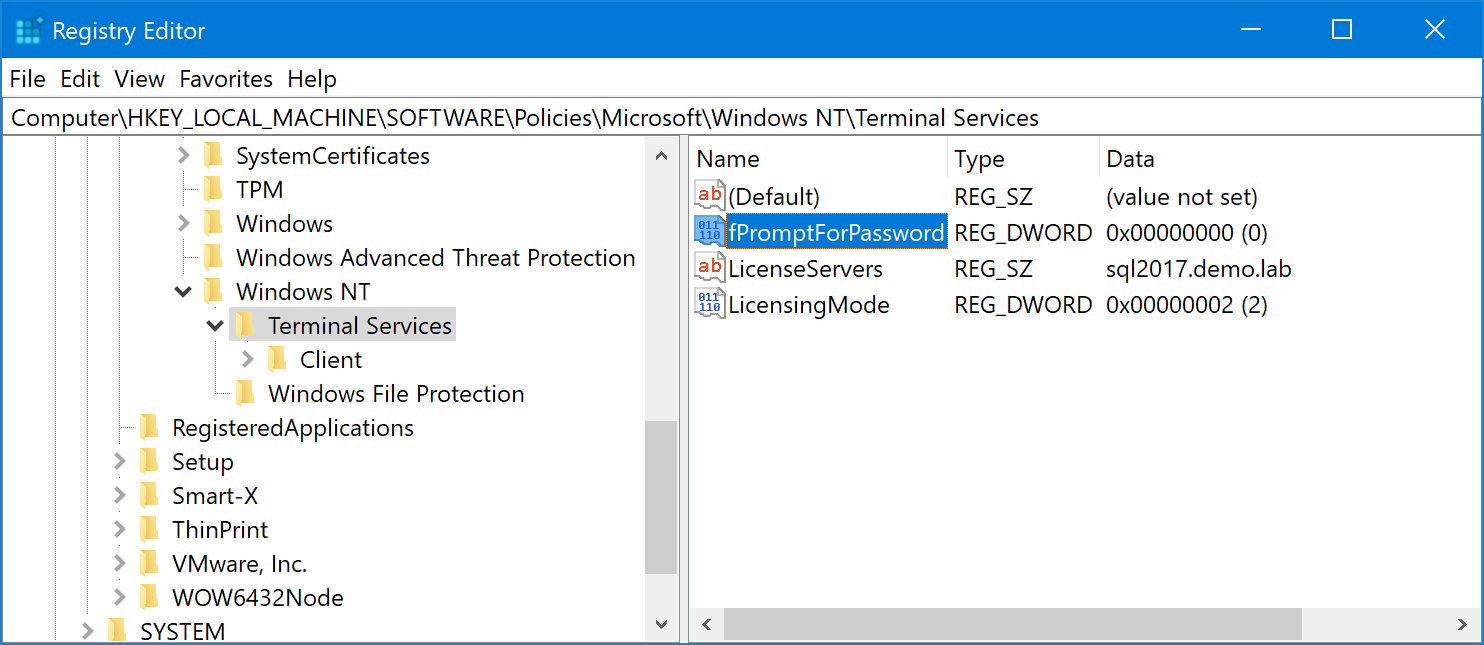Click the registry path address bar
Viewport: 1484px width, 645px height.
pyautogui.click(x=740, y=118)
